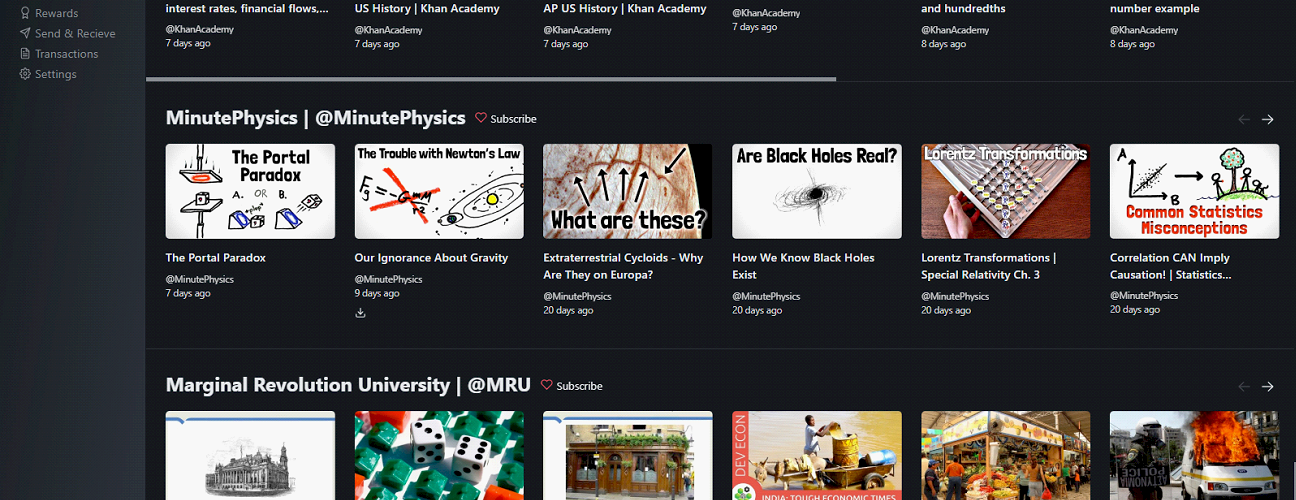Open MRU burning police van thumbnail

tap(1194, 455)
